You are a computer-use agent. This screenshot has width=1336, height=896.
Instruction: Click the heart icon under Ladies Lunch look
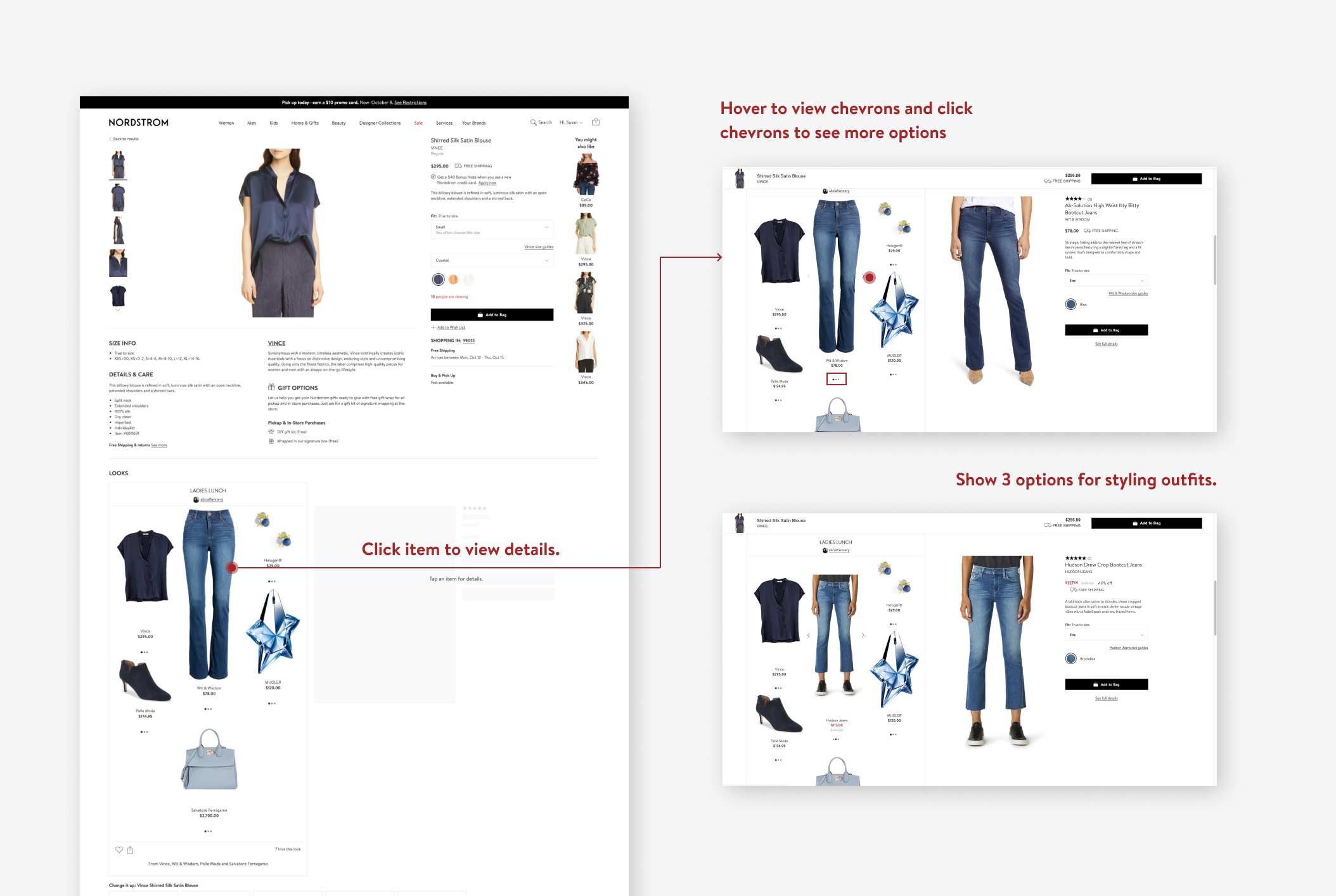pyautogui.click(x=119, y=850)
